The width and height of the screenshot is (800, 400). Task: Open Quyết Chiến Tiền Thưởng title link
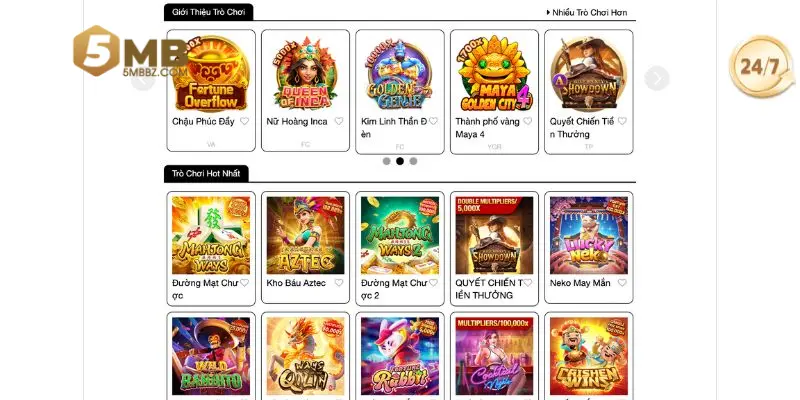point(584,128)
